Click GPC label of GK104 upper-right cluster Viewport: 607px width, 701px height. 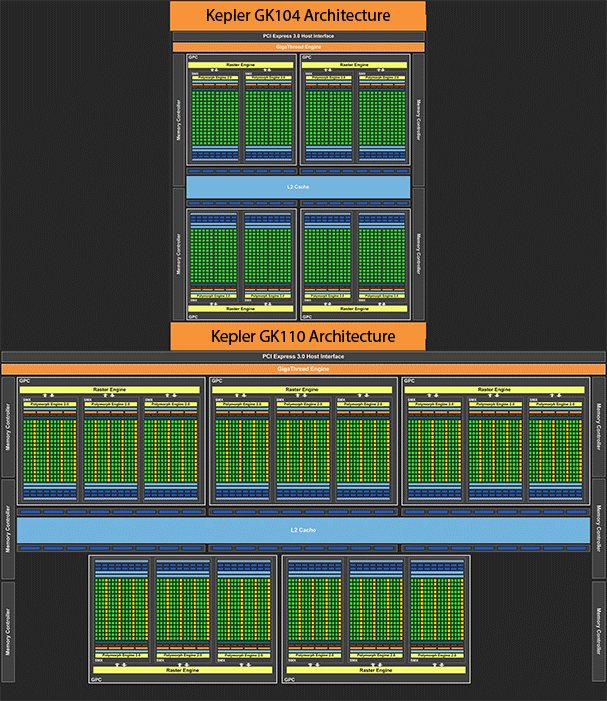coord(307,57)
